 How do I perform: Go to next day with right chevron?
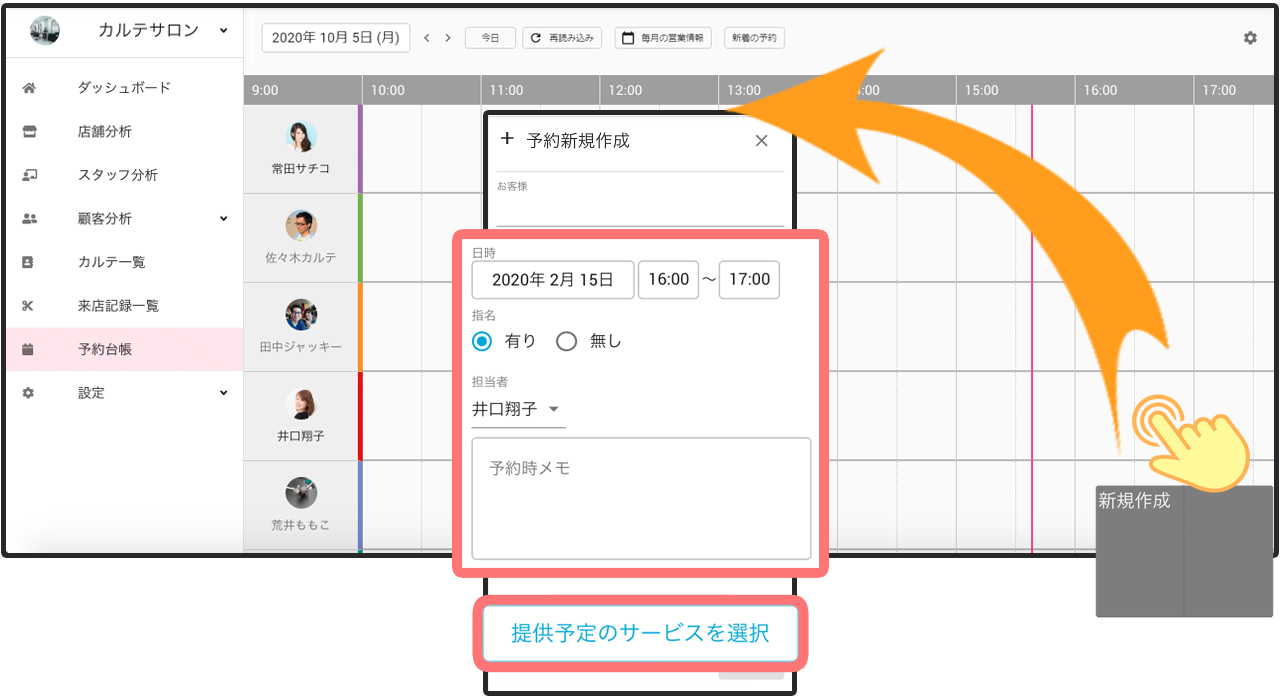447,38
